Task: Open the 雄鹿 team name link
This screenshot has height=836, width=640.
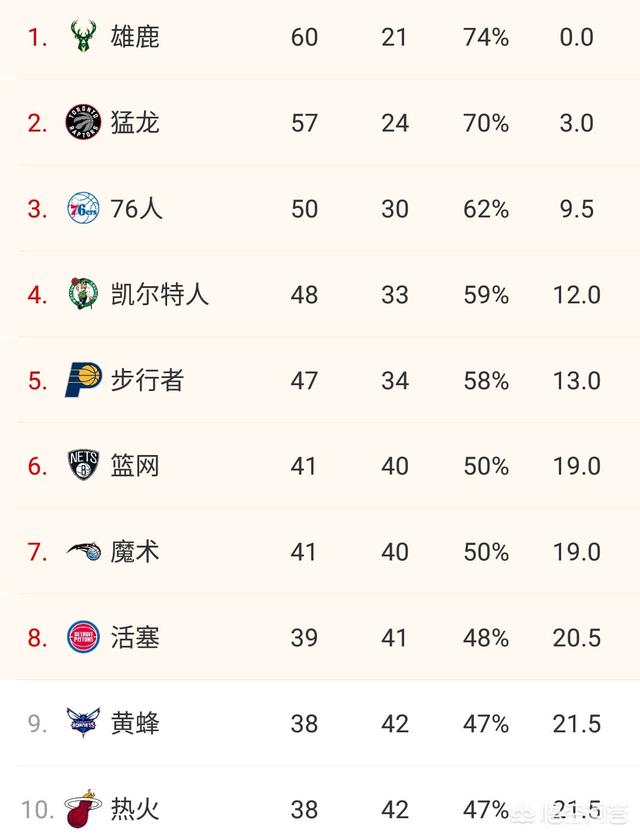Action: point(135,37)
